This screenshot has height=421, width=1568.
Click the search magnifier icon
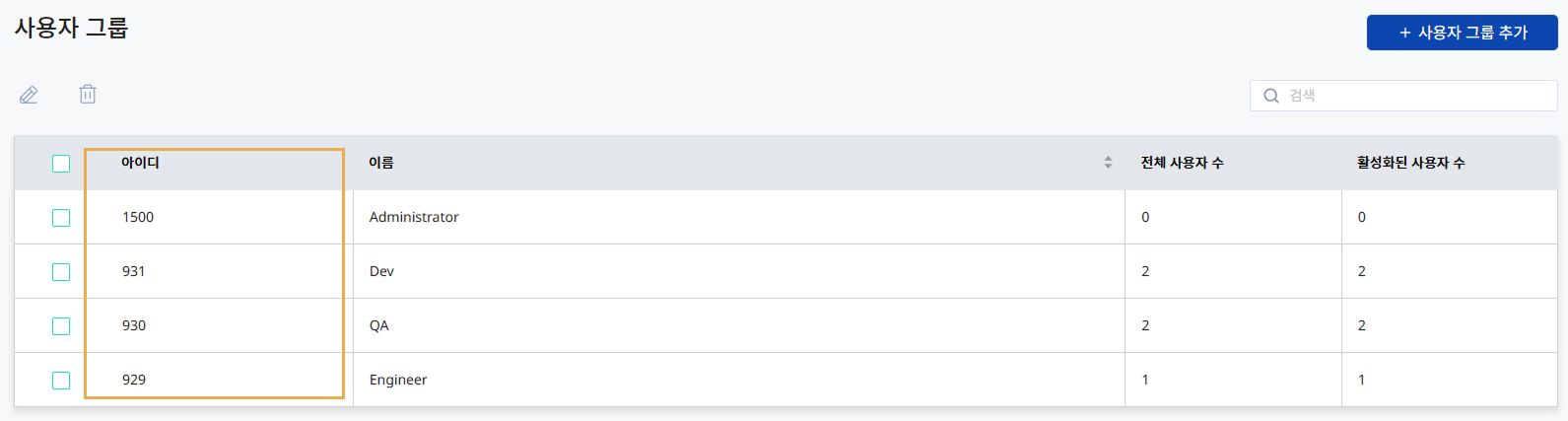1271,96
